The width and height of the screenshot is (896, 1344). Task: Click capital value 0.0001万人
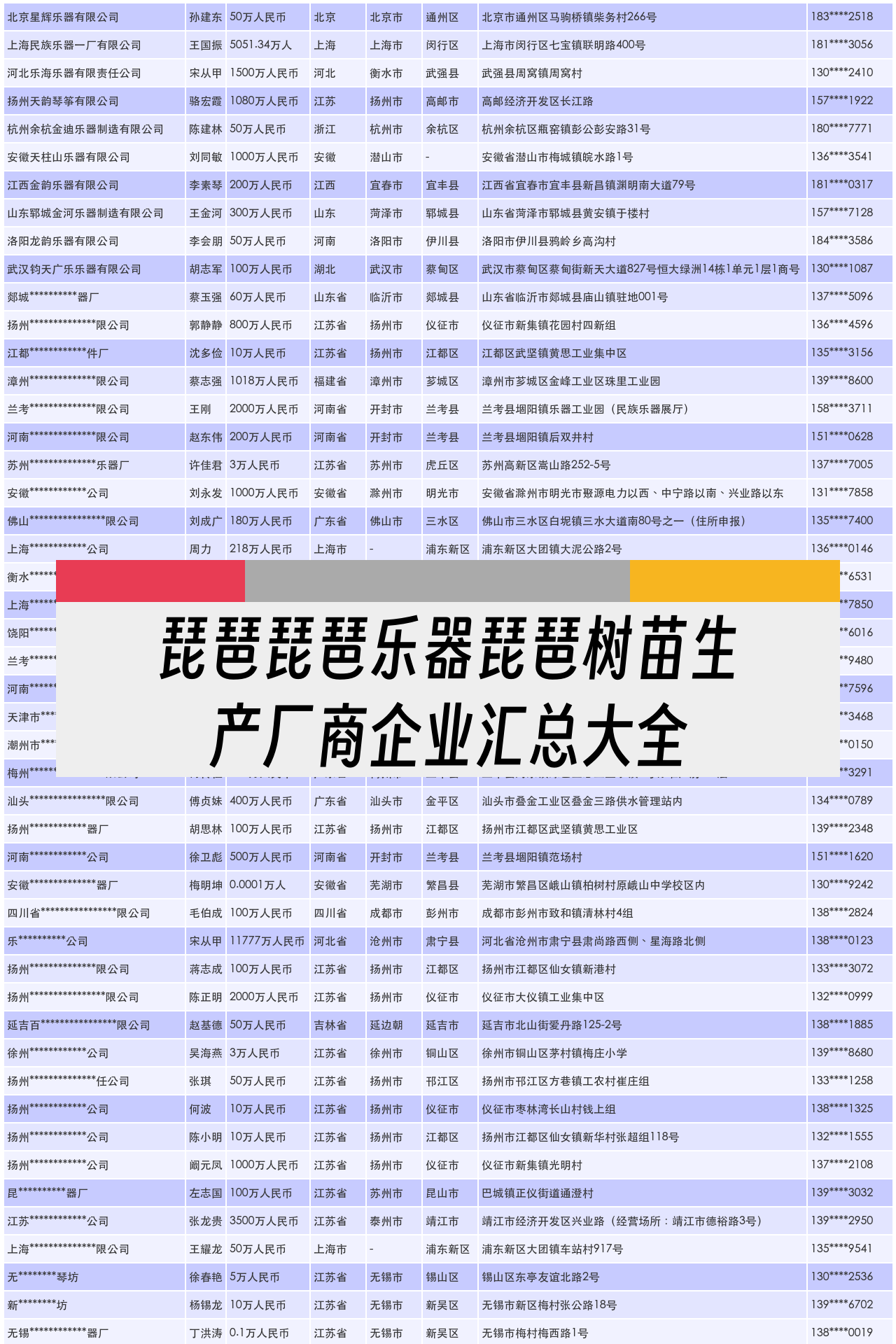[258, 885]
